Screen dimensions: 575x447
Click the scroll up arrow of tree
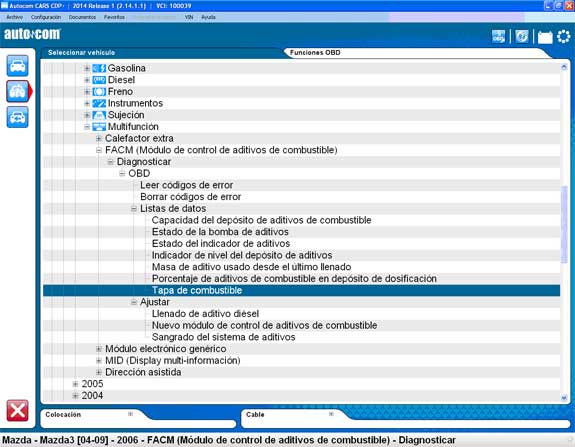(x=564, y=67)
